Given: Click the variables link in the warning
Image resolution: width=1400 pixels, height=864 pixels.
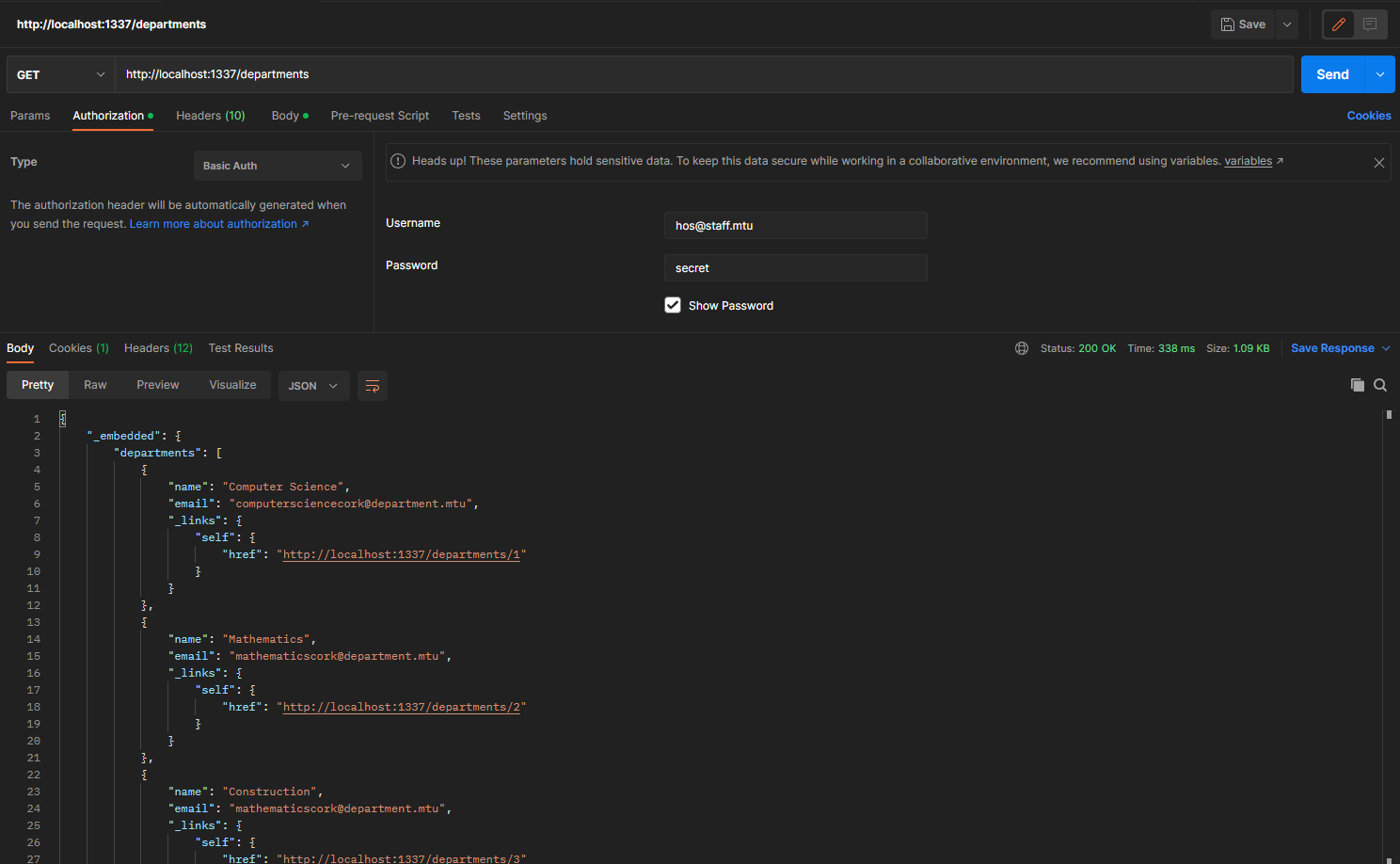Looking at the screenshot, I should [1248, 161].
